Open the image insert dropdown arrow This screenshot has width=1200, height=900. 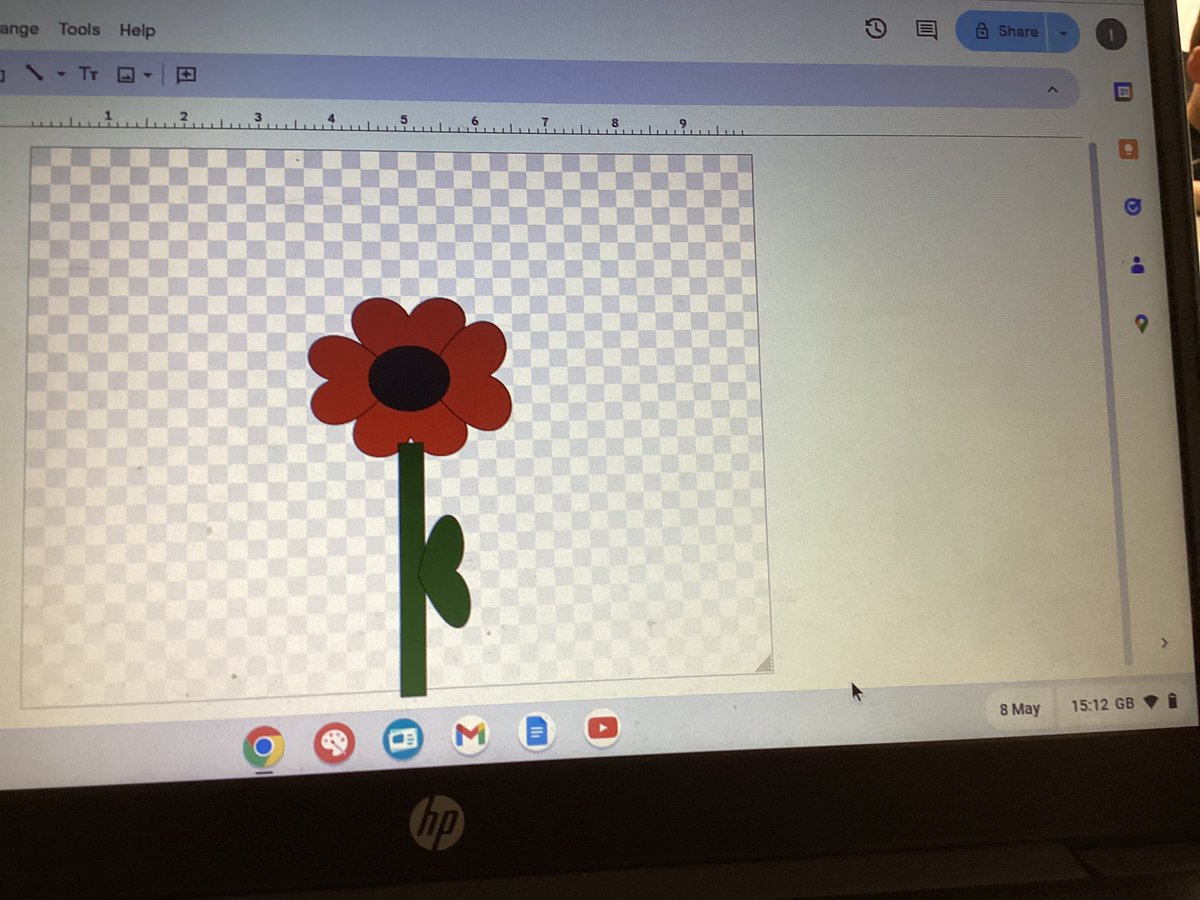coord(145,73)
